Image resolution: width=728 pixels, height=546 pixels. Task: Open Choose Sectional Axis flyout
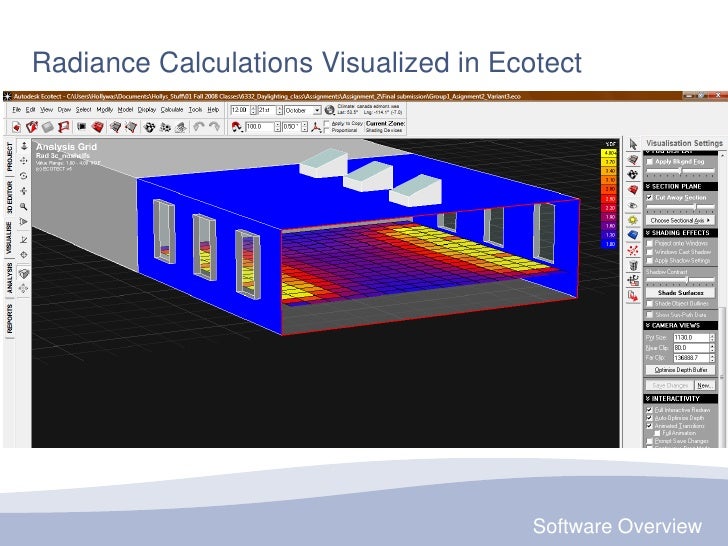pos(680,220)
